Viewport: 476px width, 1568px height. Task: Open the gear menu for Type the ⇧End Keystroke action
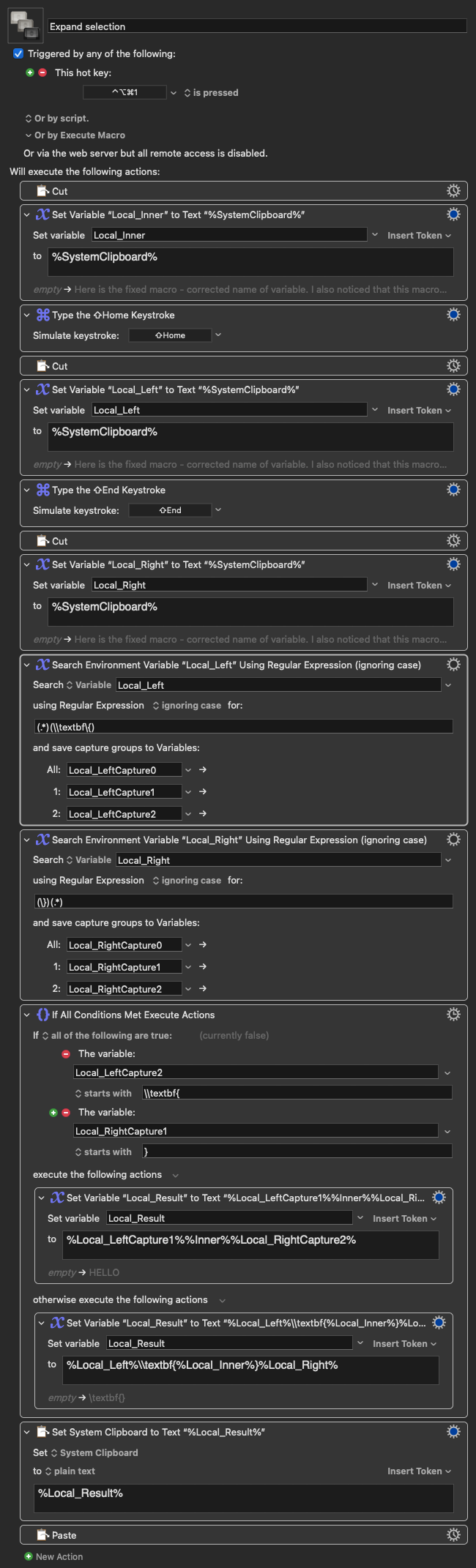tap(453, 489)
